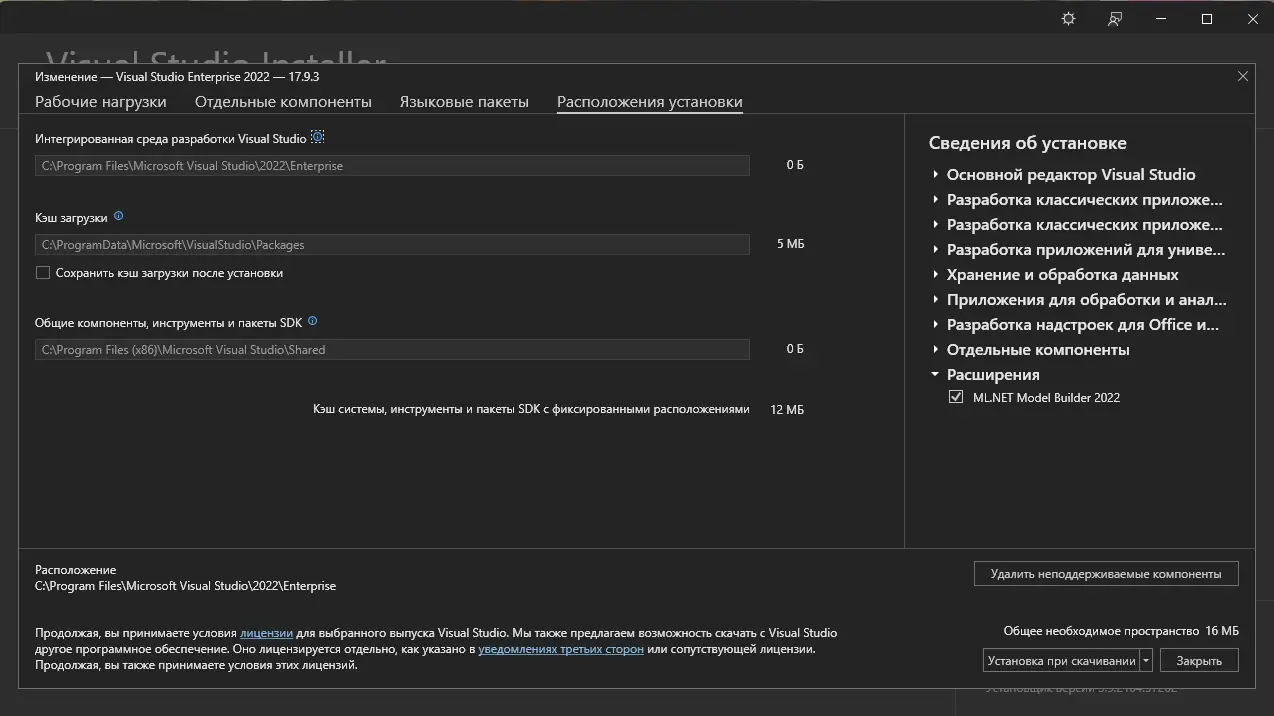This screenshot has height=716, width=1274.
Task: Click info icon next to Кэш загрузки
Action: [x=118, y=216]
